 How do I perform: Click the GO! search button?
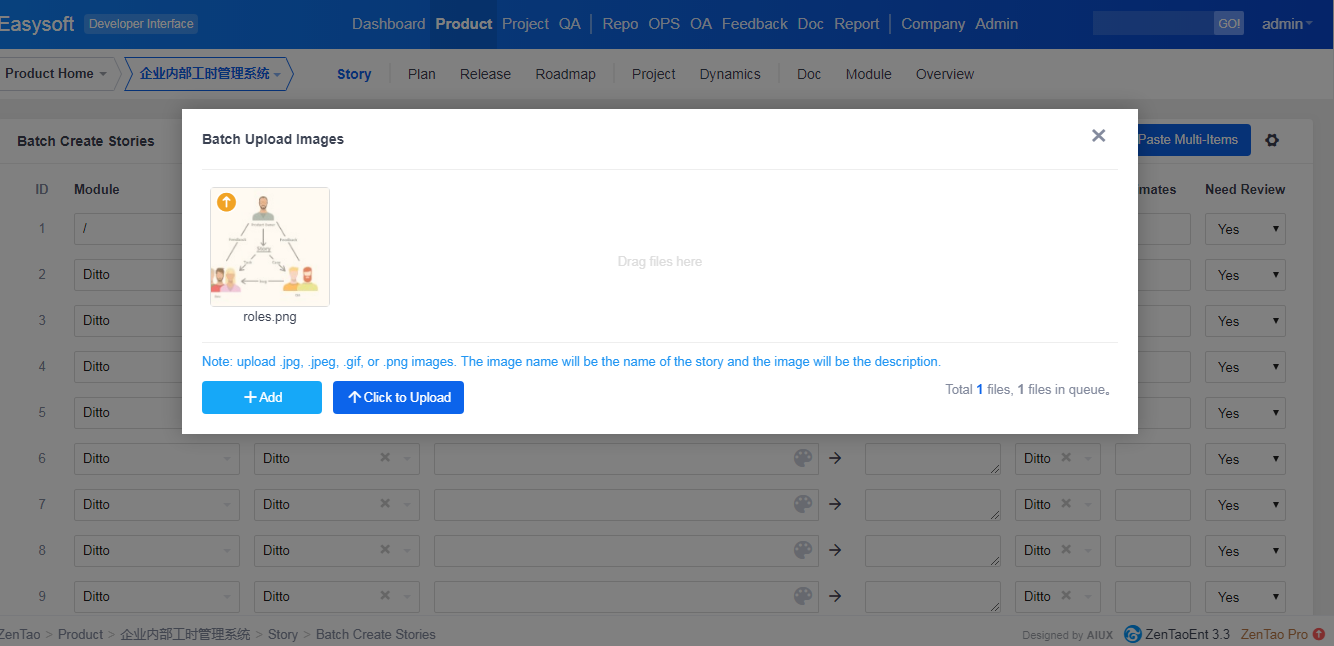coord(1228,24)
